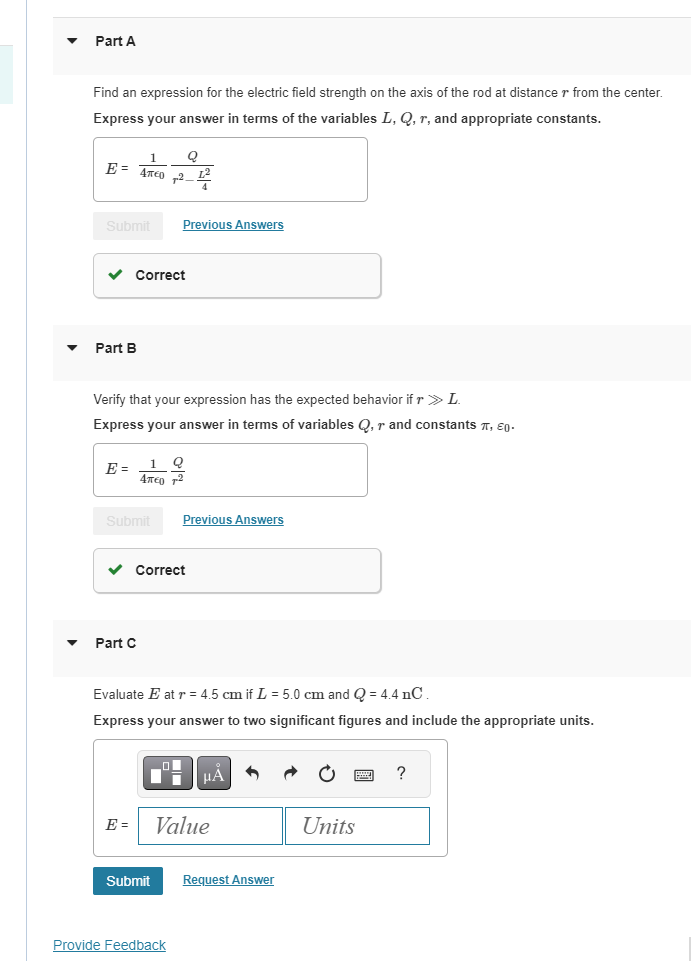Screen dimensions: 691x961
Task: Click the green checkmark in Part A
Action: 115,275
